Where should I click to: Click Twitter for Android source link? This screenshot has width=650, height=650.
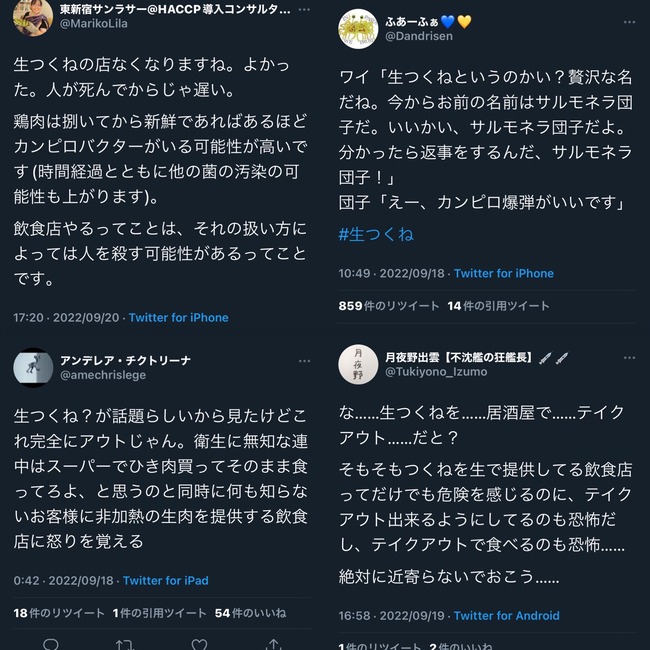(507, 616)
